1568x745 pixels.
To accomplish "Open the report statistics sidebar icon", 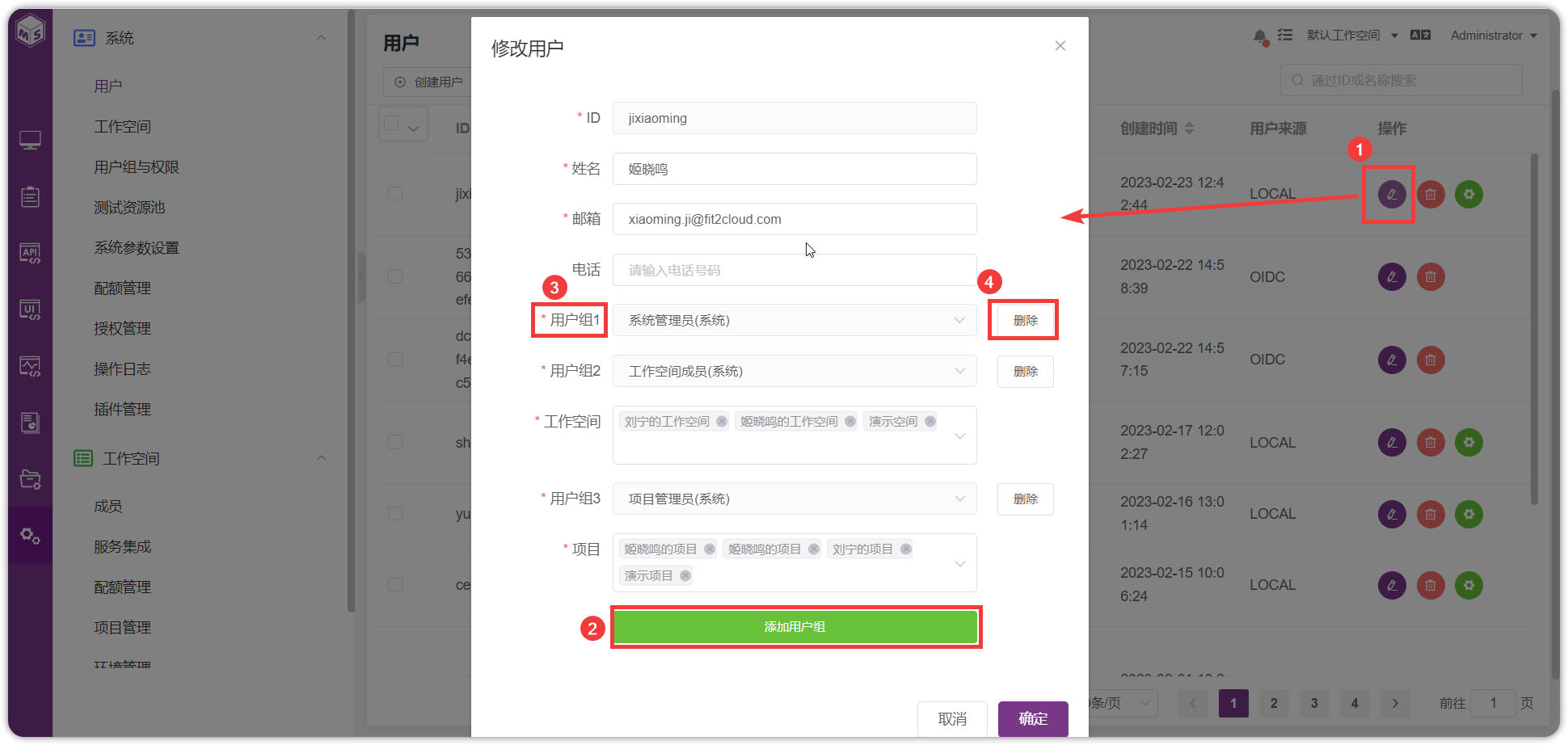I will 30,423.
